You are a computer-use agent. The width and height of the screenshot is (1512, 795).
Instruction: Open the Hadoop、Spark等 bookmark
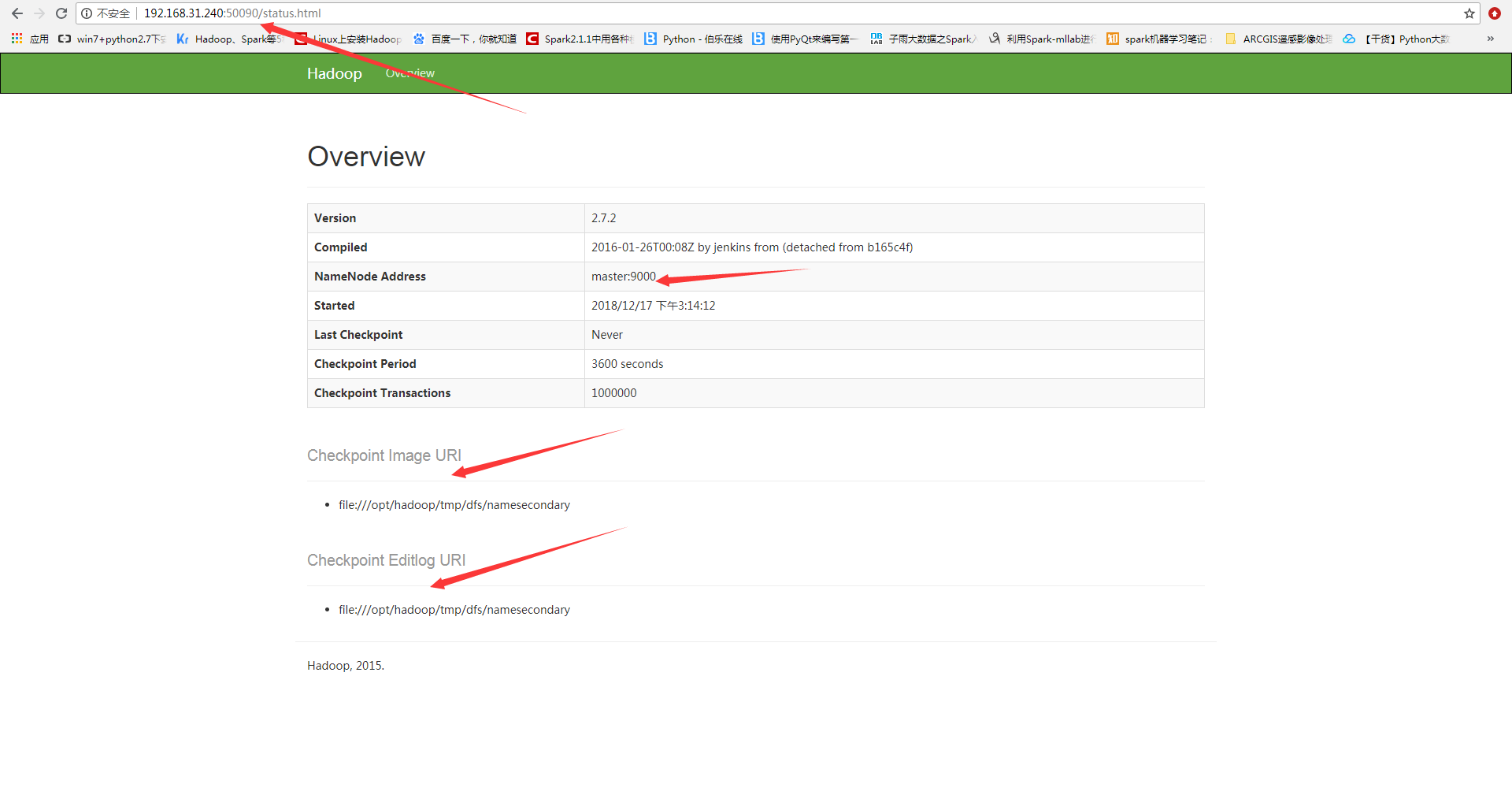(x=229, y=39)
